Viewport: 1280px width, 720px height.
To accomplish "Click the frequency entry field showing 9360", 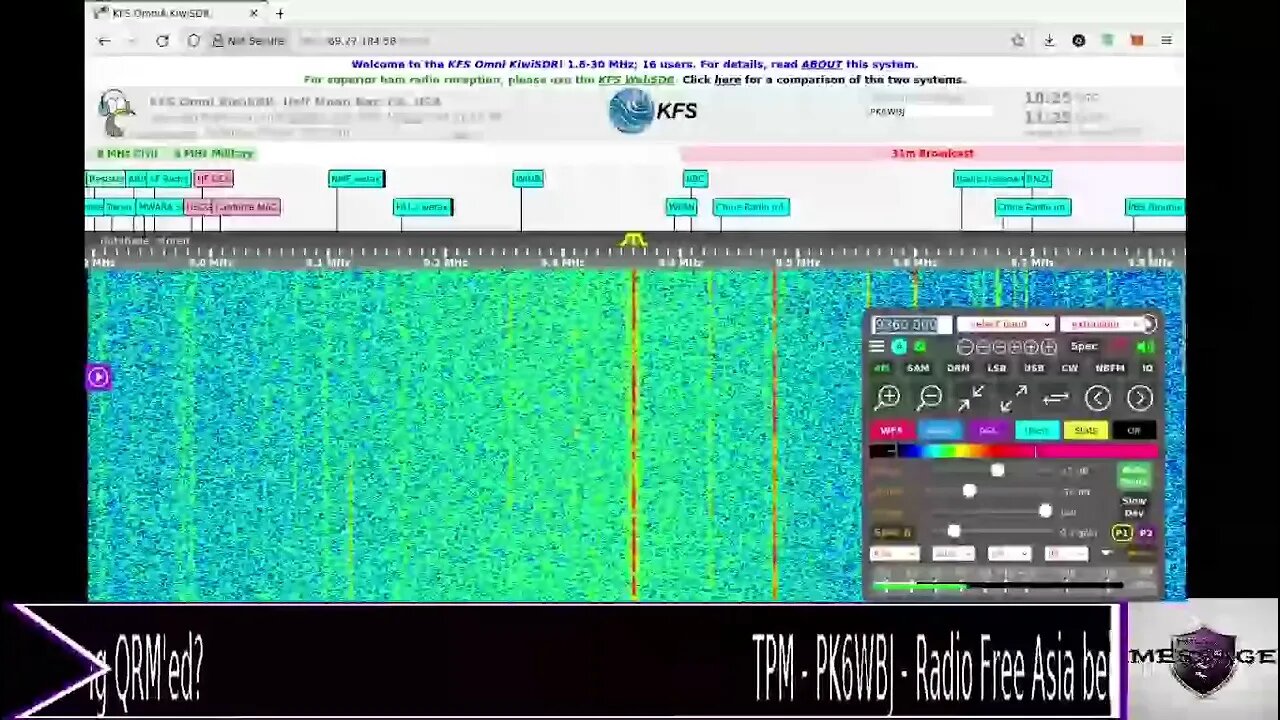I will click(910, 324).
